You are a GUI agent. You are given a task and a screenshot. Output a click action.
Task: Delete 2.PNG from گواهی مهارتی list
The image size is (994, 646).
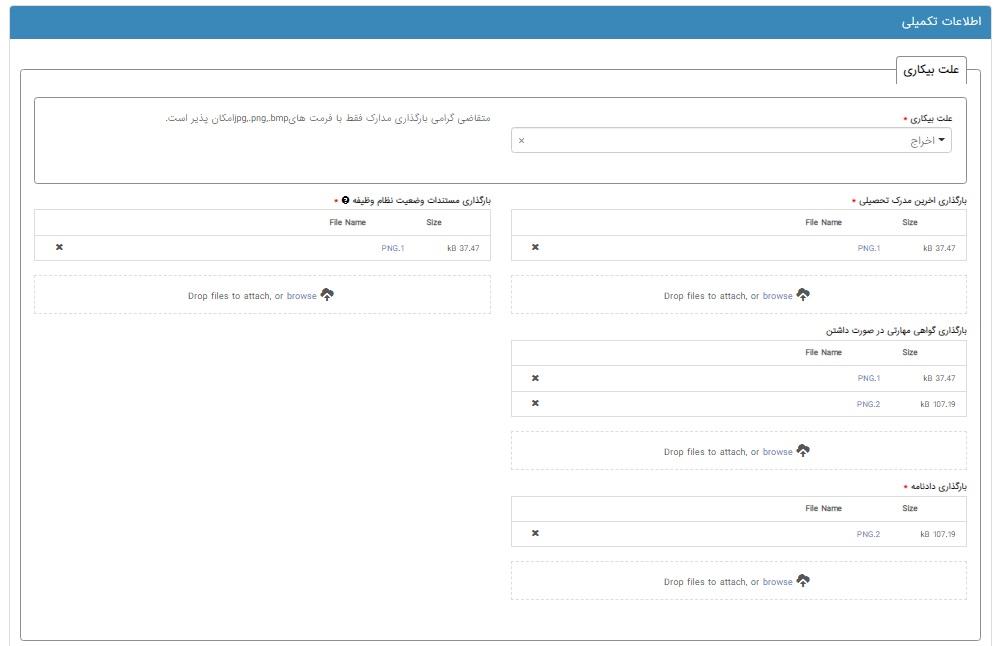click(x=535, y=403)
